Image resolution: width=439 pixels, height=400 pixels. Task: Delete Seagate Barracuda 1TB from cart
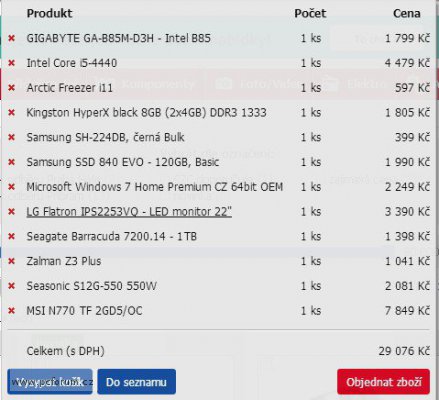point(12,237)
